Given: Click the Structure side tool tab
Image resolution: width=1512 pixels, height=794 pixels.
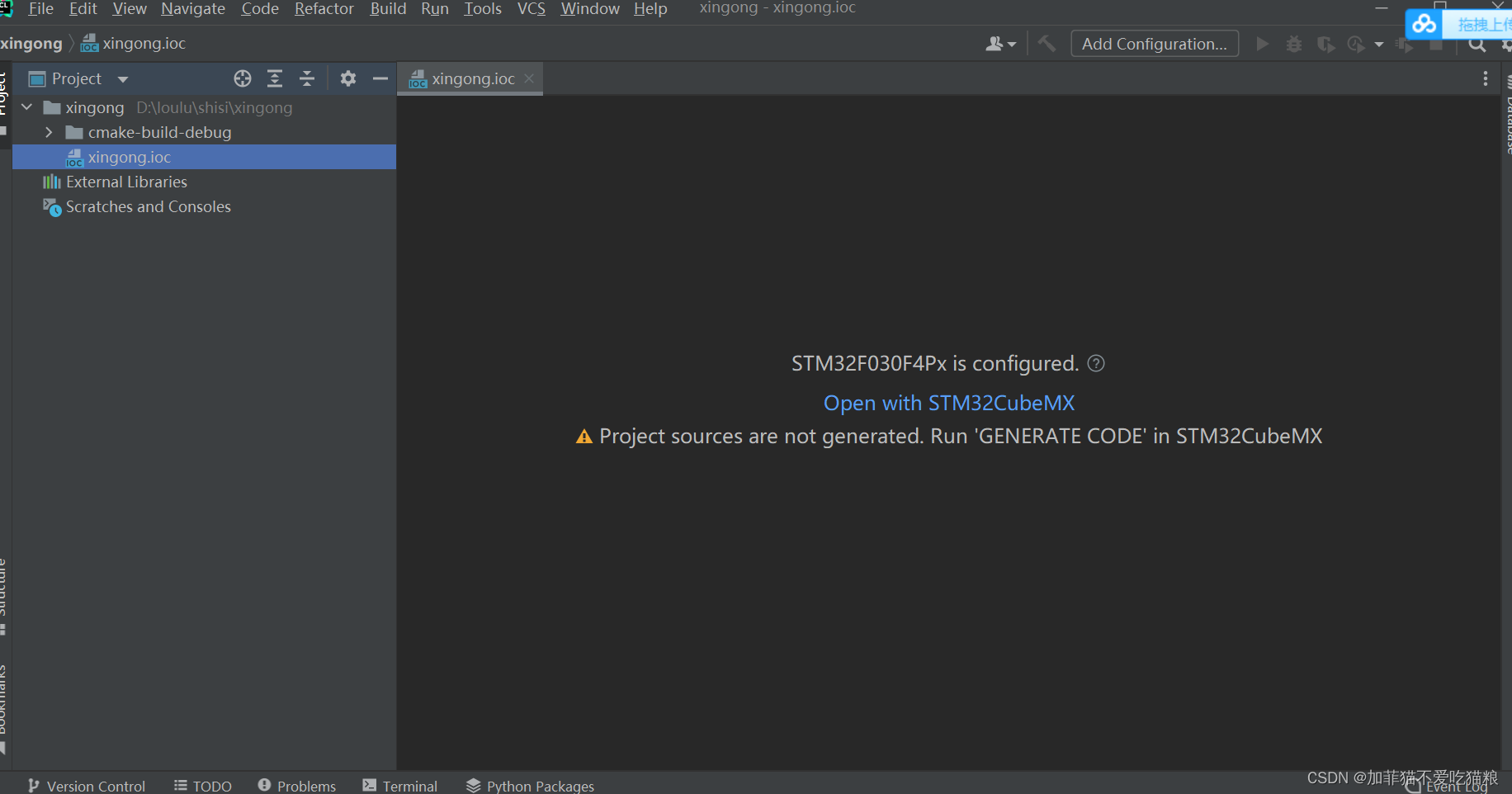Looking at the screenshot, I should 3,596.
